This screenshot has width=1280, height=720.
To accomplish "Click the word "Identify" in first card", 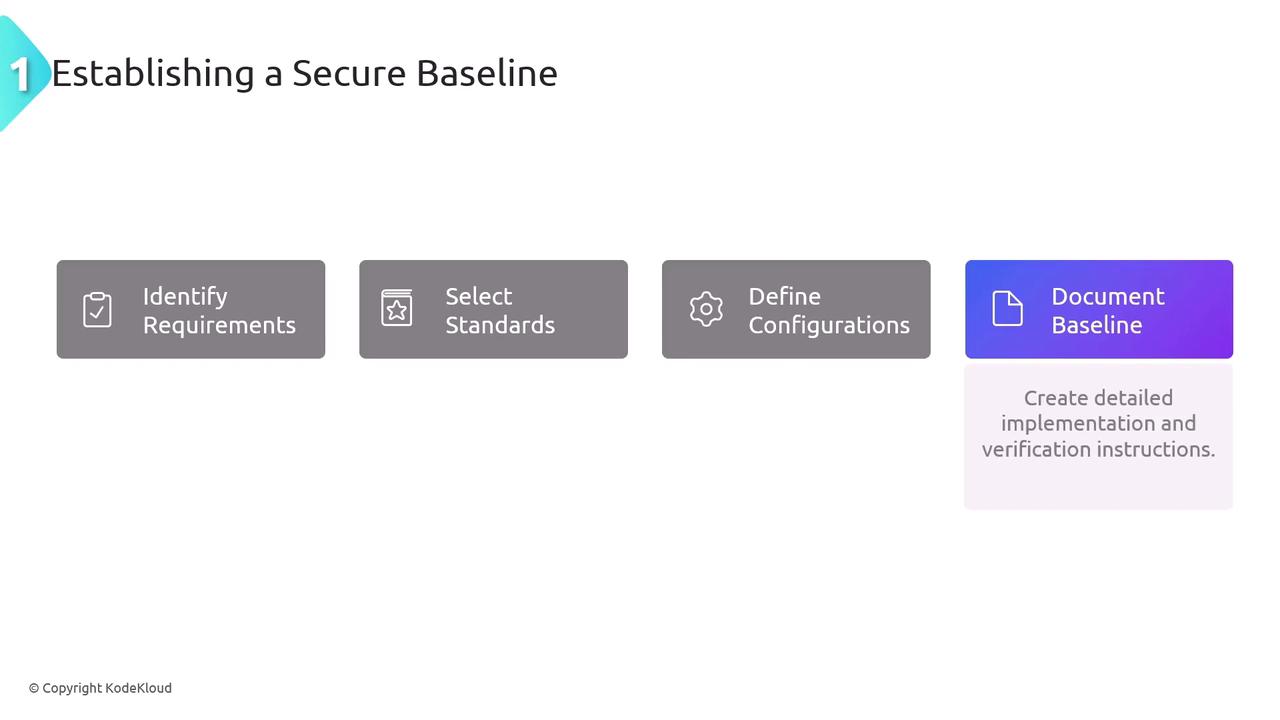I will [x=185, y=296].
